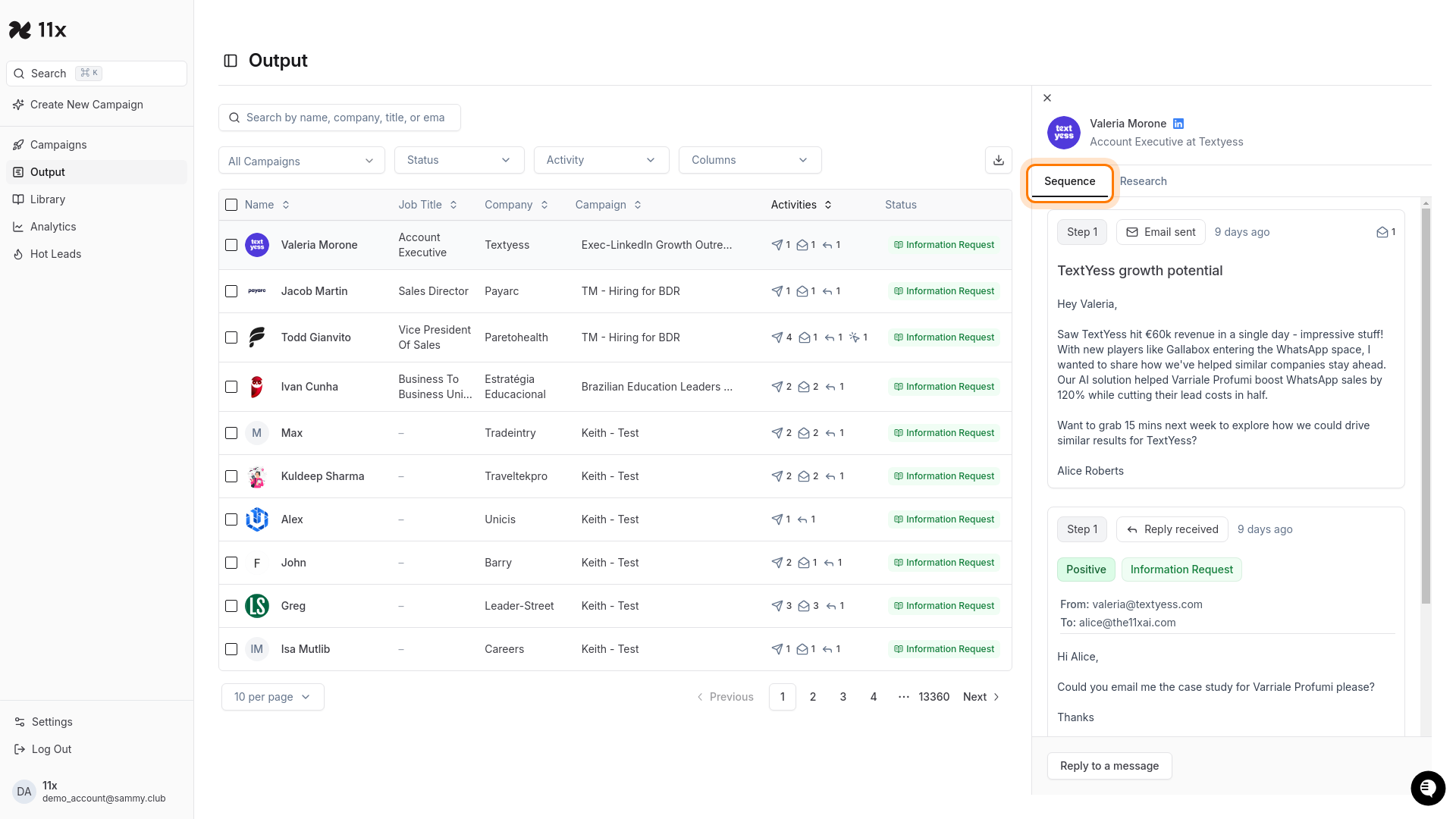
Task: Sort by Company column
Action: 516,205
